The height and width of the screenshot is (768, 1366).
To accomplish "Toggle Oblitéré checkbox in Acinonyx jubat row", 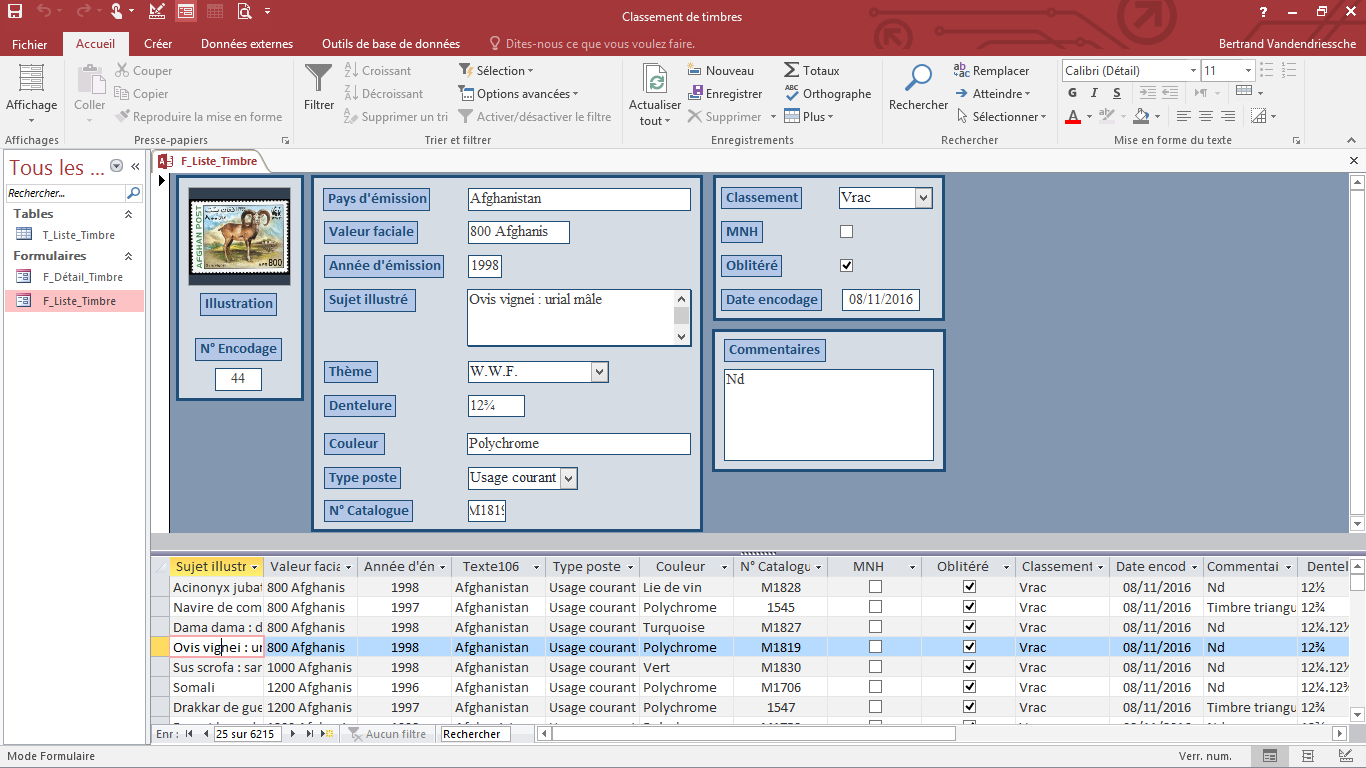I will [969, 587].
